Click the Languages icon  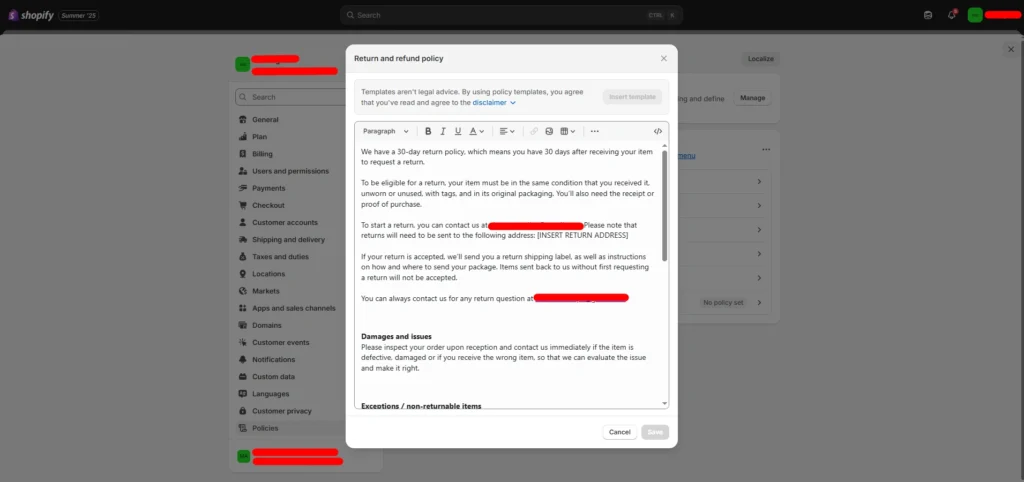click(x=243, y=394)
